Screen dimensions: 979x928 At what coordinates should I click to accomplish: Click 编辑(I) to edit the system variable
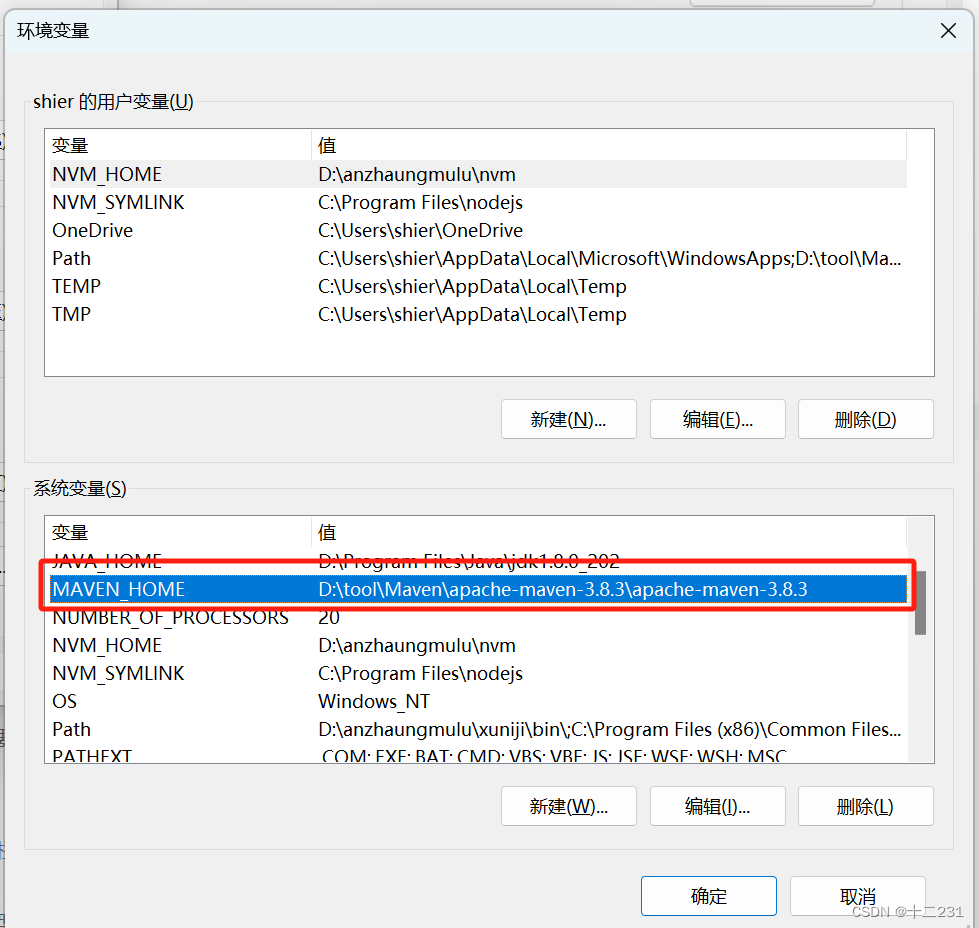[717, 806]
